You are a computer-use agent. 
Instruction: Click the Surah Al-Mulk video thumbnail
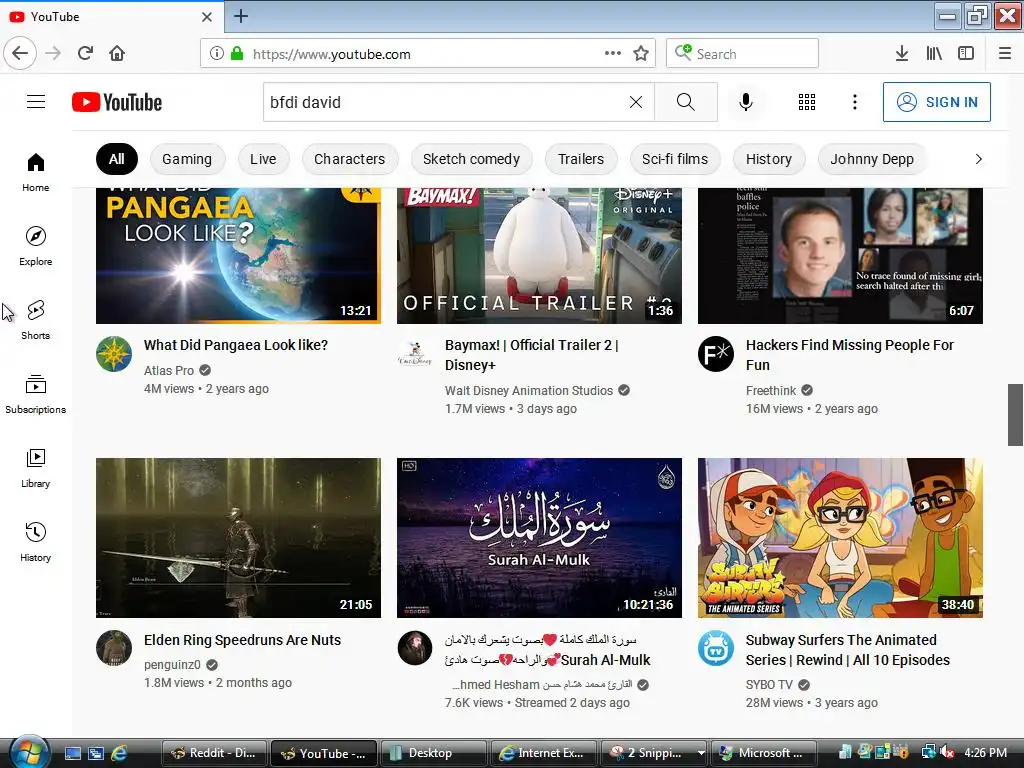click(x=539, y=537)
